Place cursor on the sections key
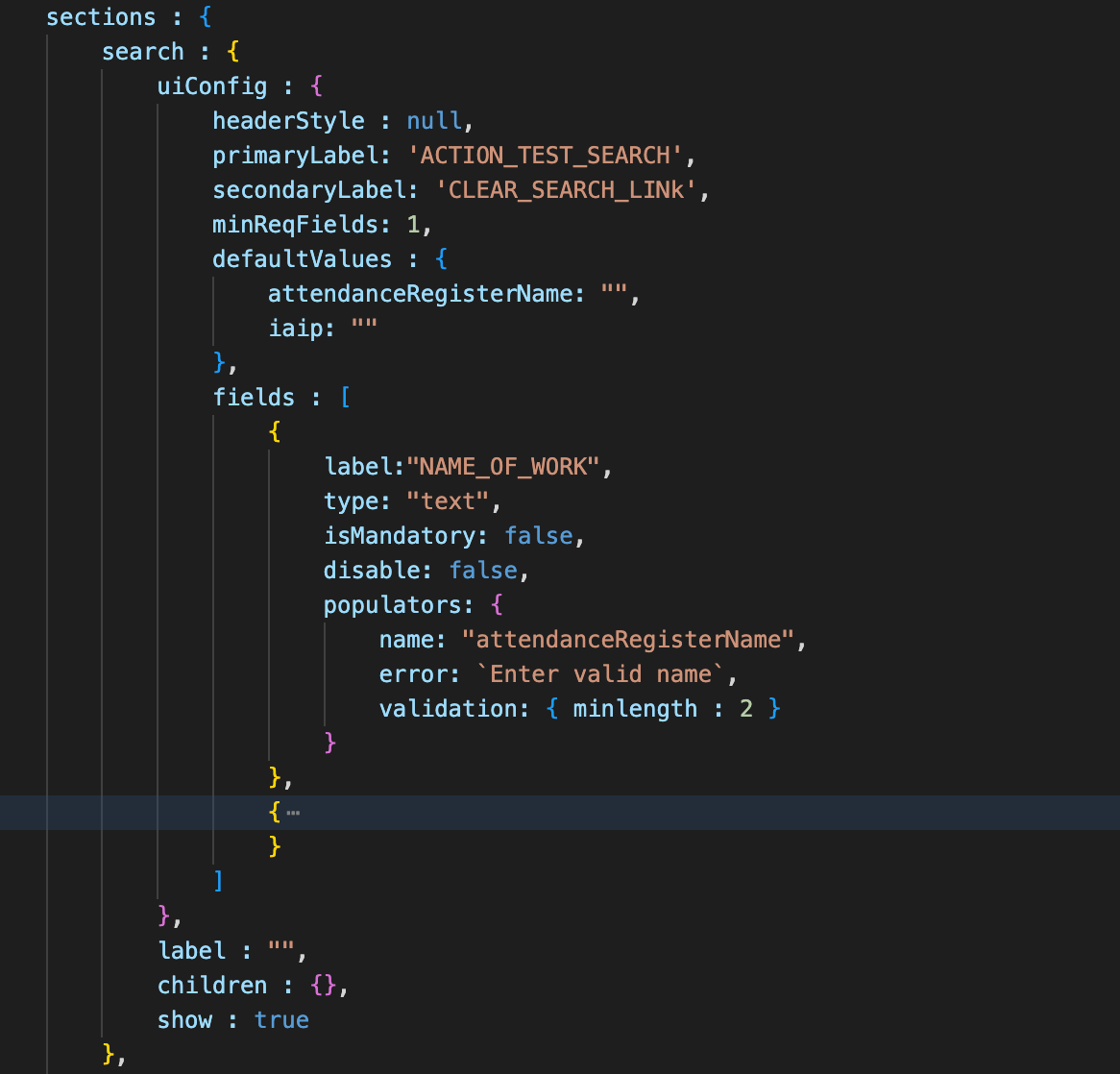Viewport: 1120px width, 1074px height. tap(101, 17)
